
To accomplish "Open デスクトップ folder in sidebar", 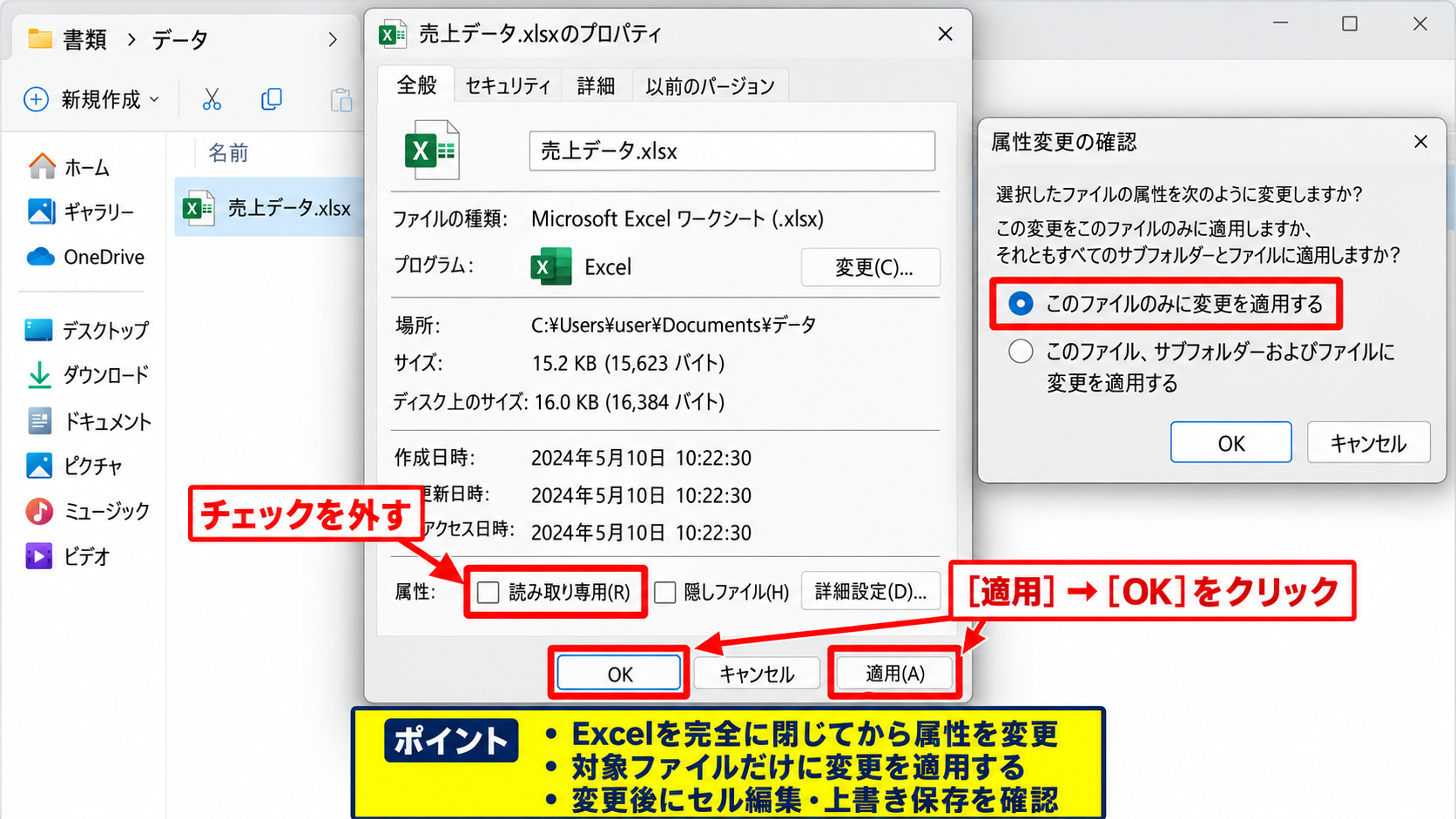I will 87,331.
